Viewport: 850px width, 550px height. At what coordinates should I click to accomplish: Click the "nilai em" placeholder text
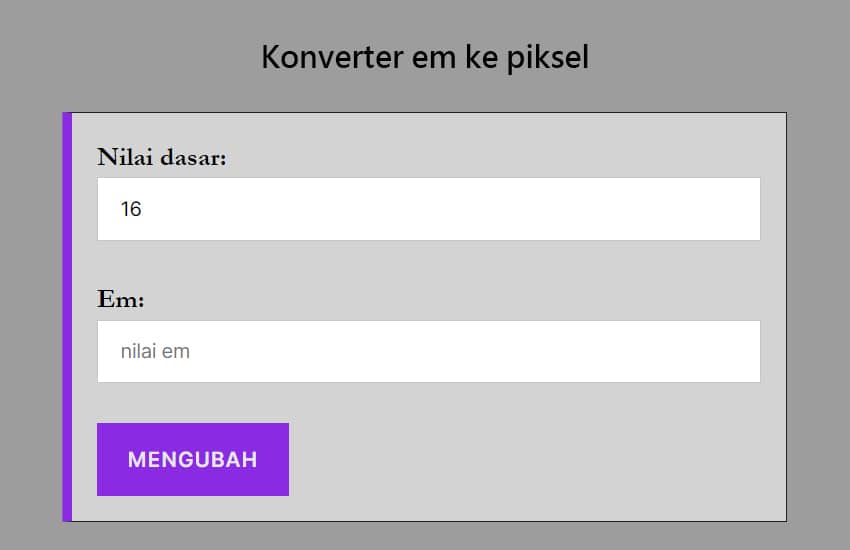click(155, 352)
